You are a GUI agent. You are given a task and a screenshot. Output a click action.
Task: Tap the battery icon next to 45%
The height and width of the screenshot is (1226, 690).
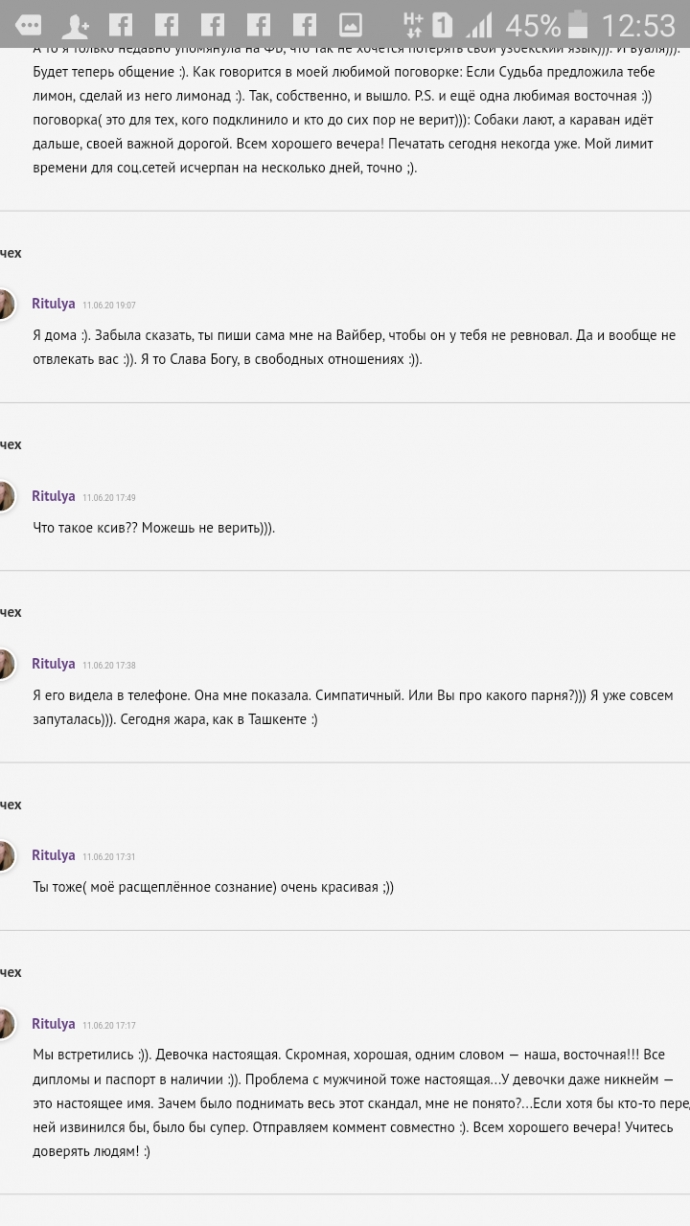[x=578, y=24]
